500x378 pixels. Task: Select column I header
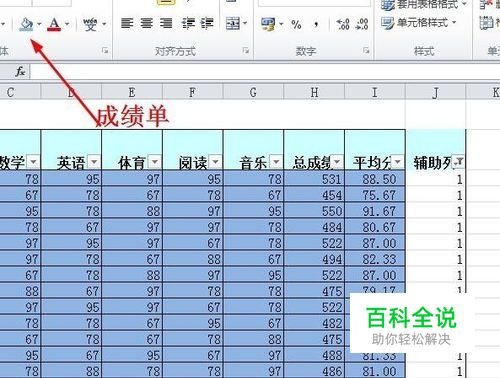pyautogui.click(x=375, y=92)
